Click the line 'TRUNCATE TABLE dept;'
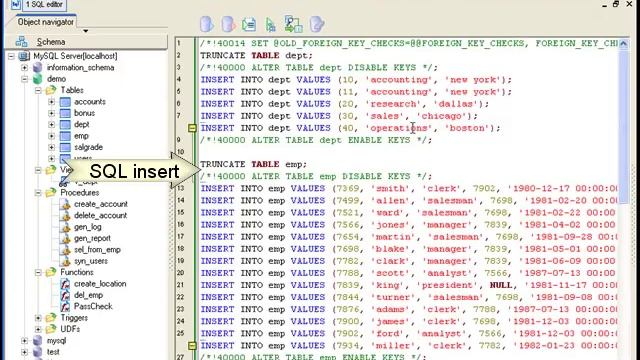Image resolution: width=640 pixels, height=360 pixels. coord(256,56)
